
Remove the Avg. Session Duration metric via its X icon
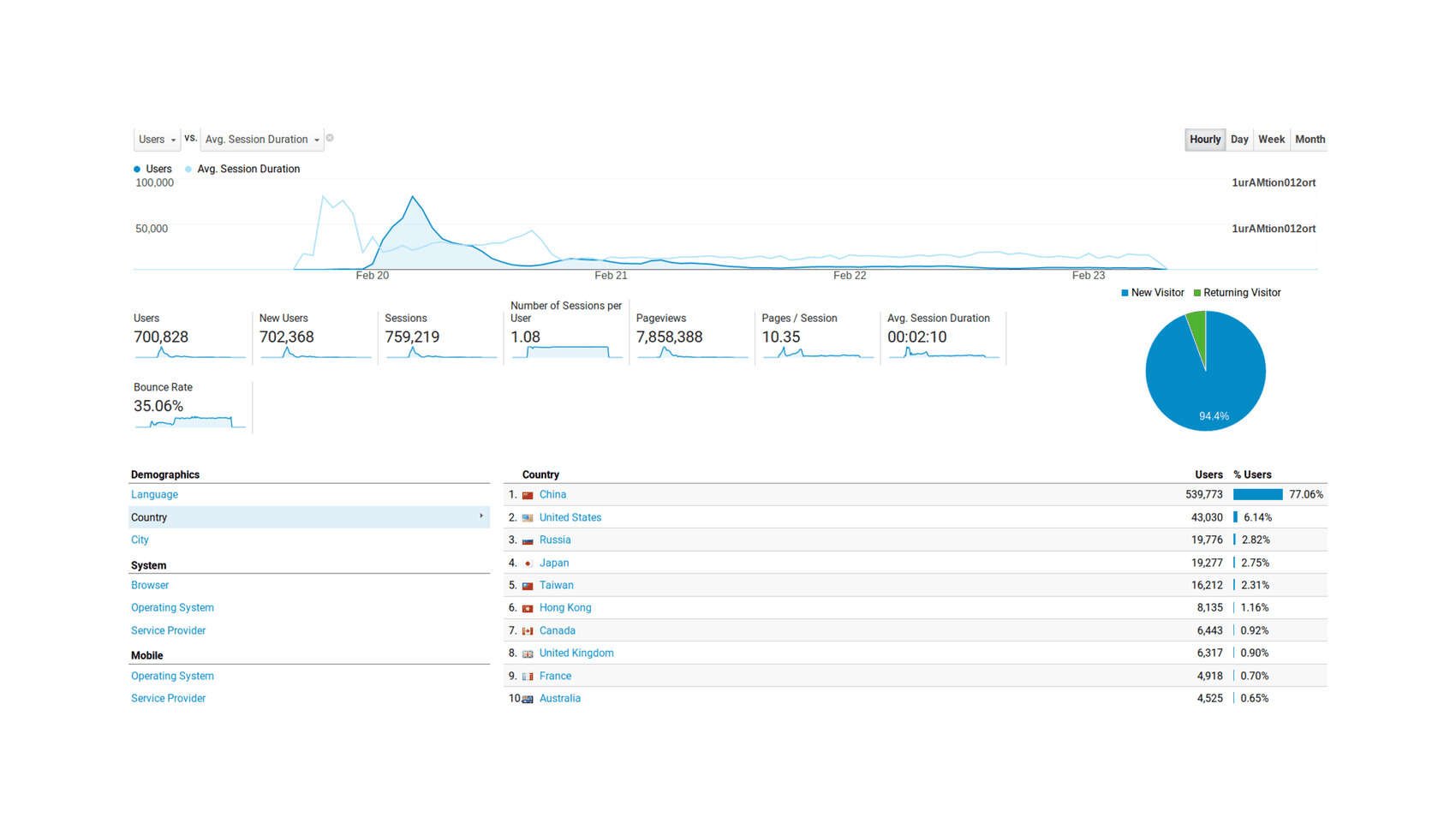[330, 138]
